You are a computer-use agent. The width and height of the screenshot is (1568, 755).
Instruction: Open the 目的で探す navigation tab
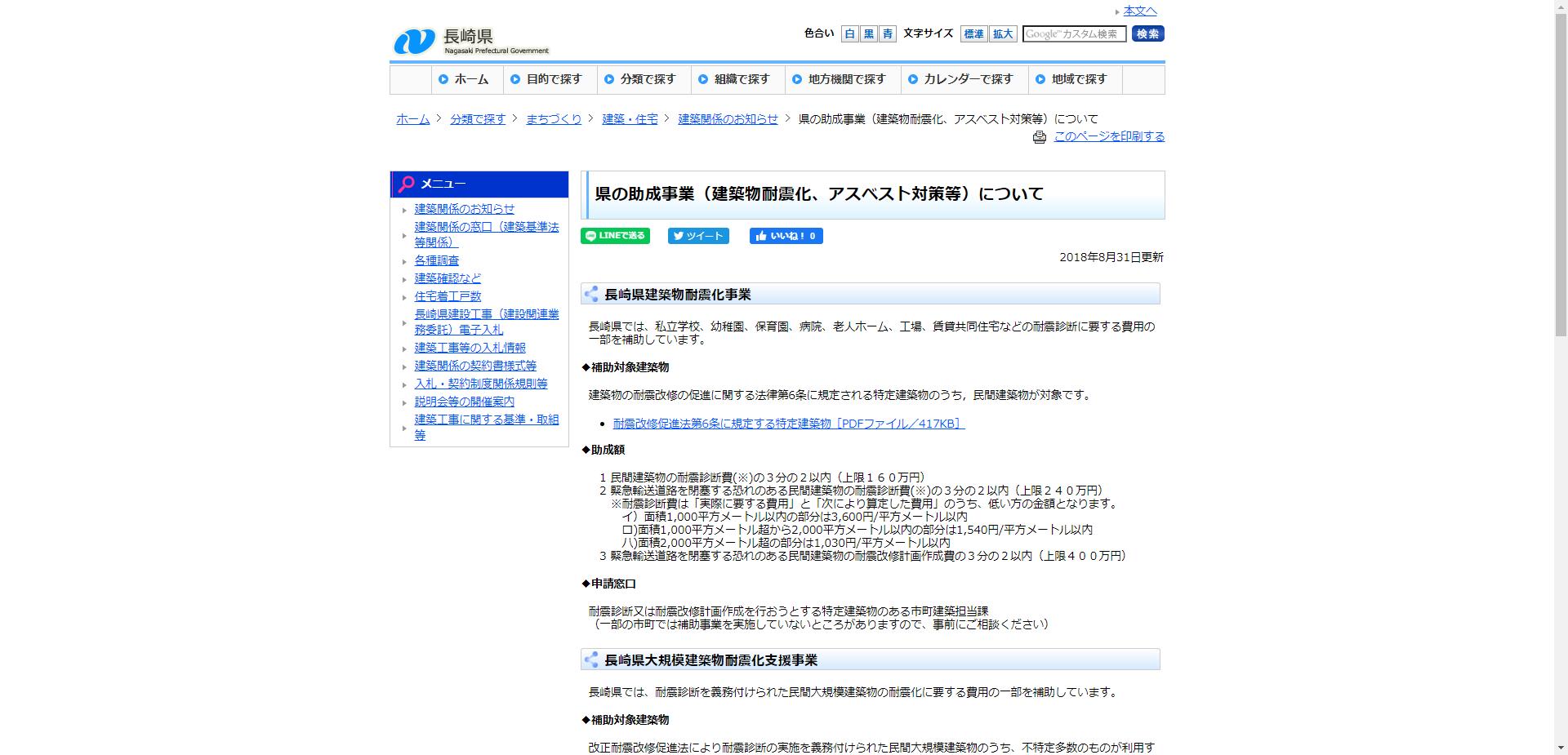550,79
